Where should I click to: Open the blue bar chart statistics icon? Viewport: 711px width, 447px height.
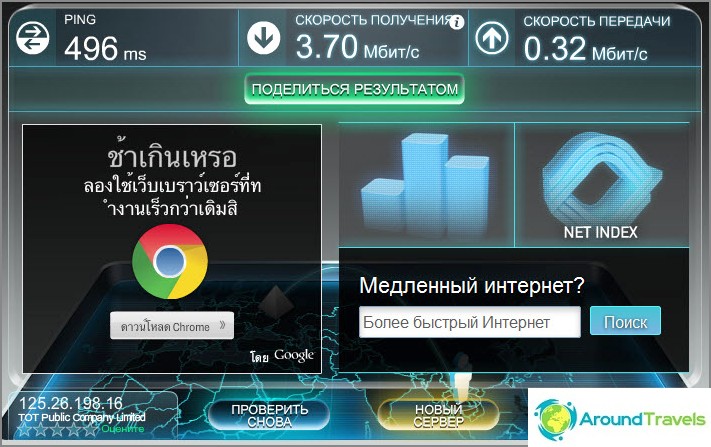426,184
